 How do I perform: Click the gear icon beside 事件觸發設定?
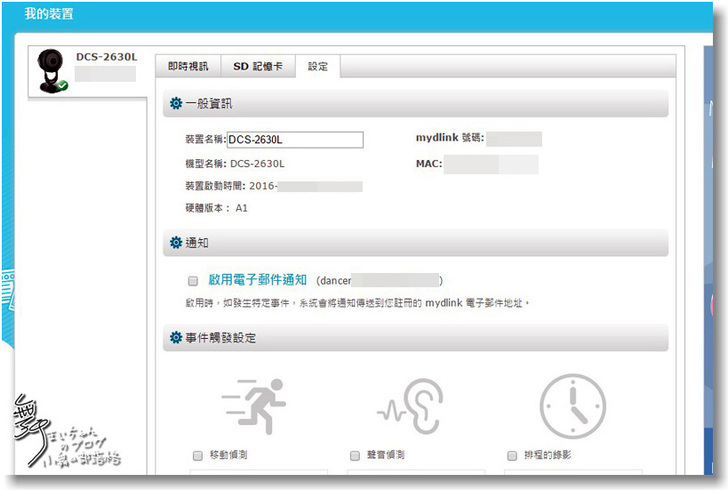(176, 338)
